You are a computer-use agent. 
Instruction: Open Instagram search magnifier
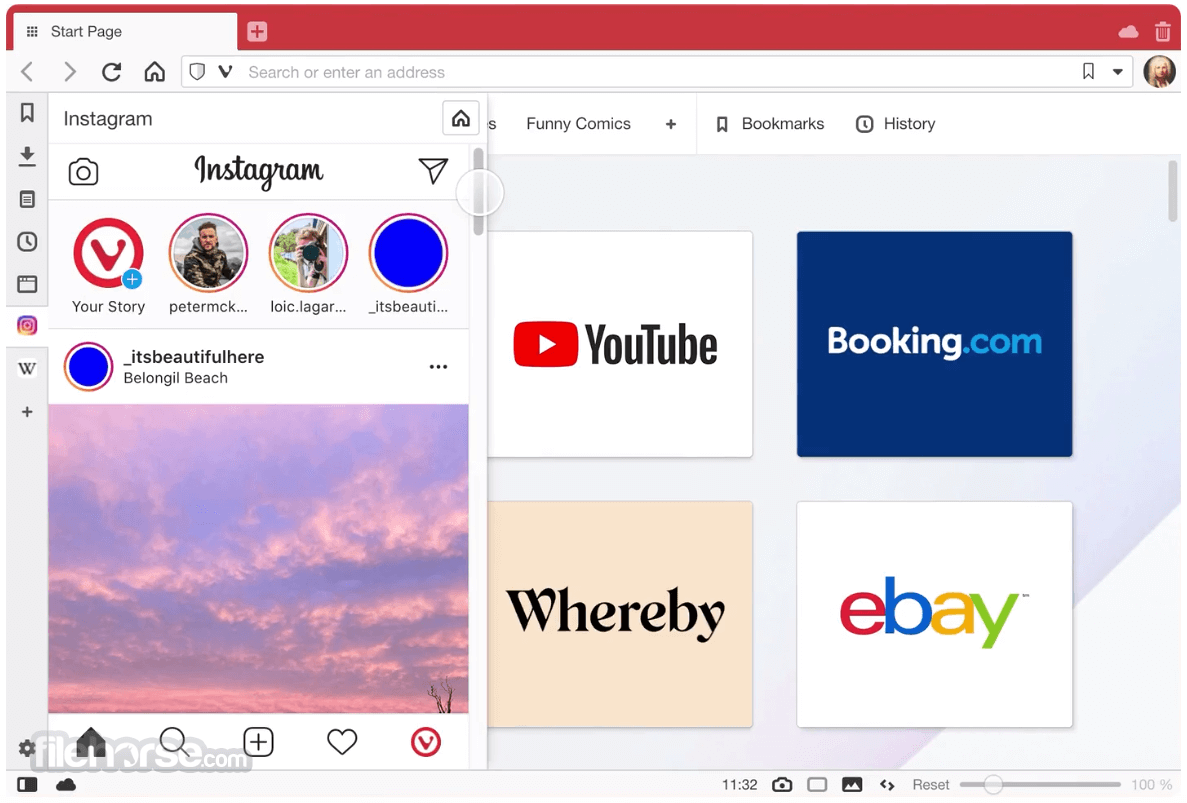[174, 742]
